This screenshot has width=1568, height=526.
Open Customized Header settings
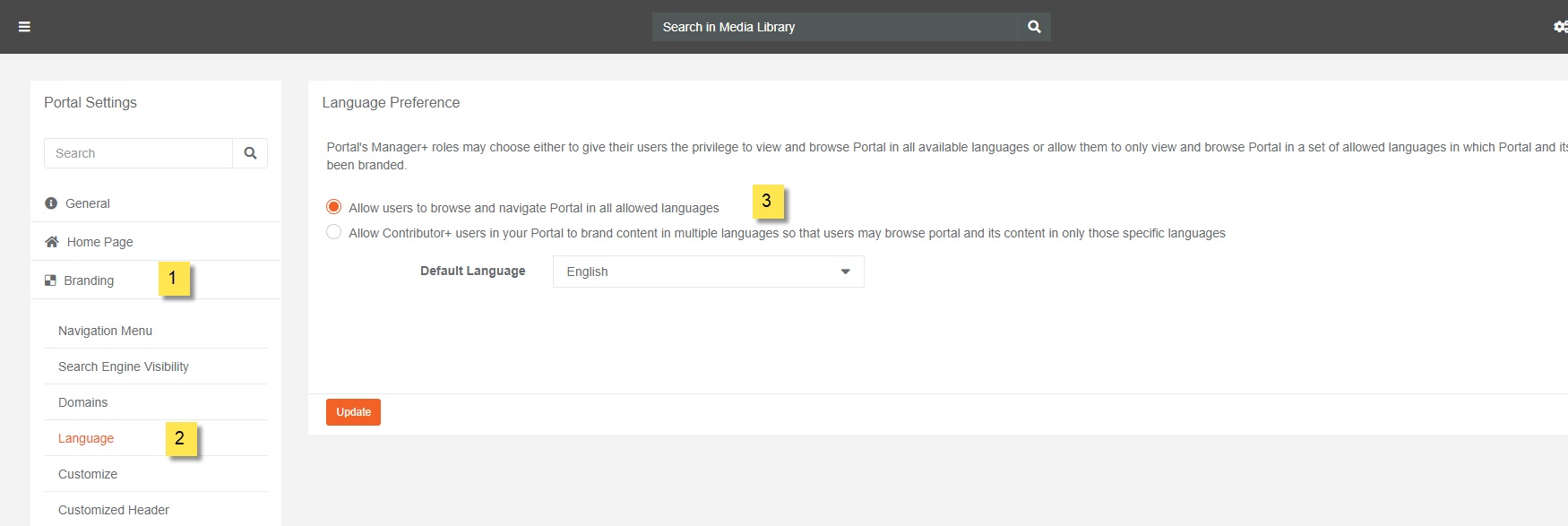click(114, 510)
